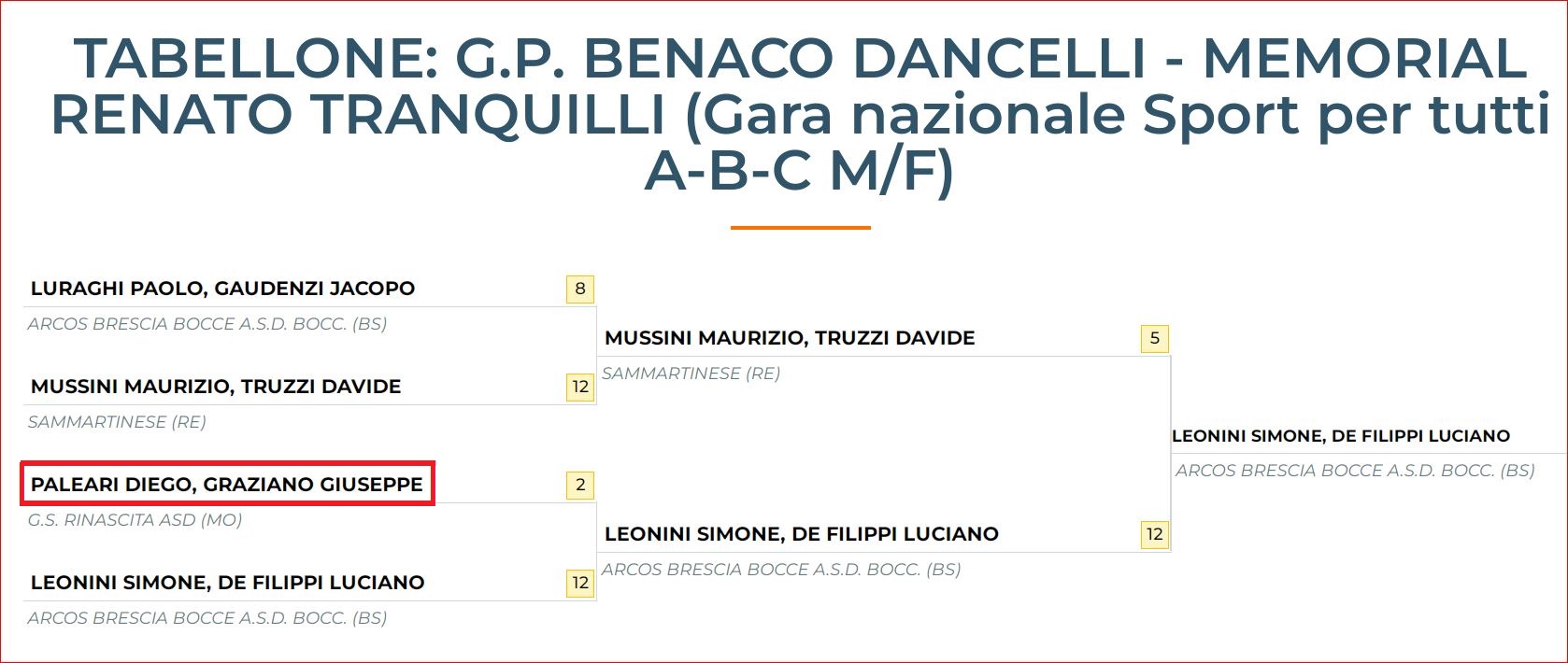Viewport: 1568px width, 663px height.
Task: Click score 12 beside first-round Mussini team
Action: [x=580, y=387]
